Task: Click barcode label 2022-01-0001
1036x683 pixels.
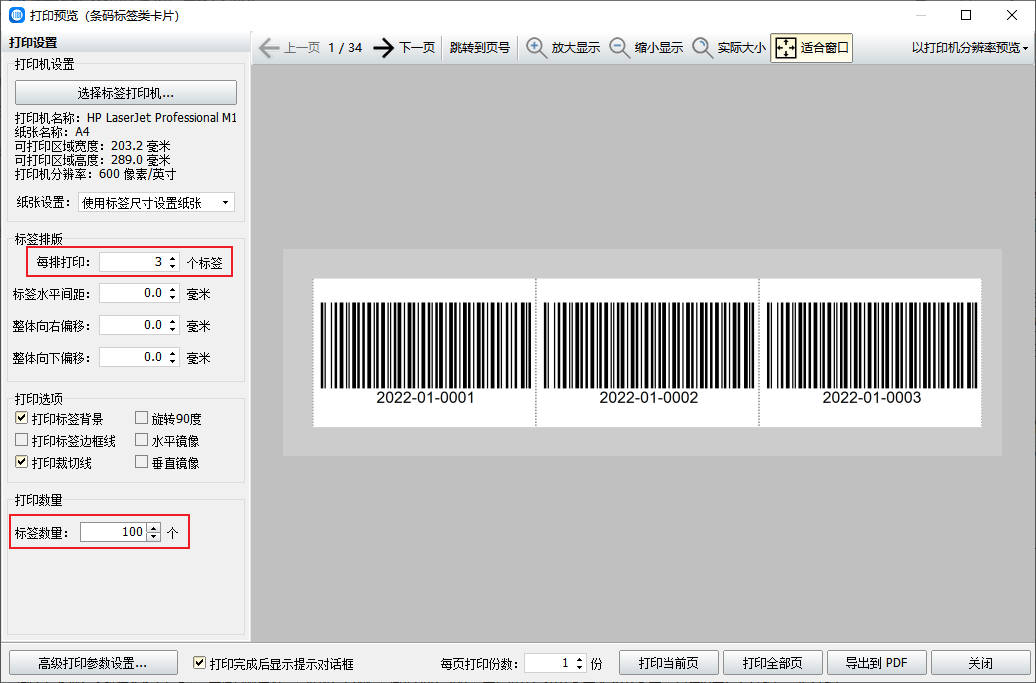Action: [425, 353]
